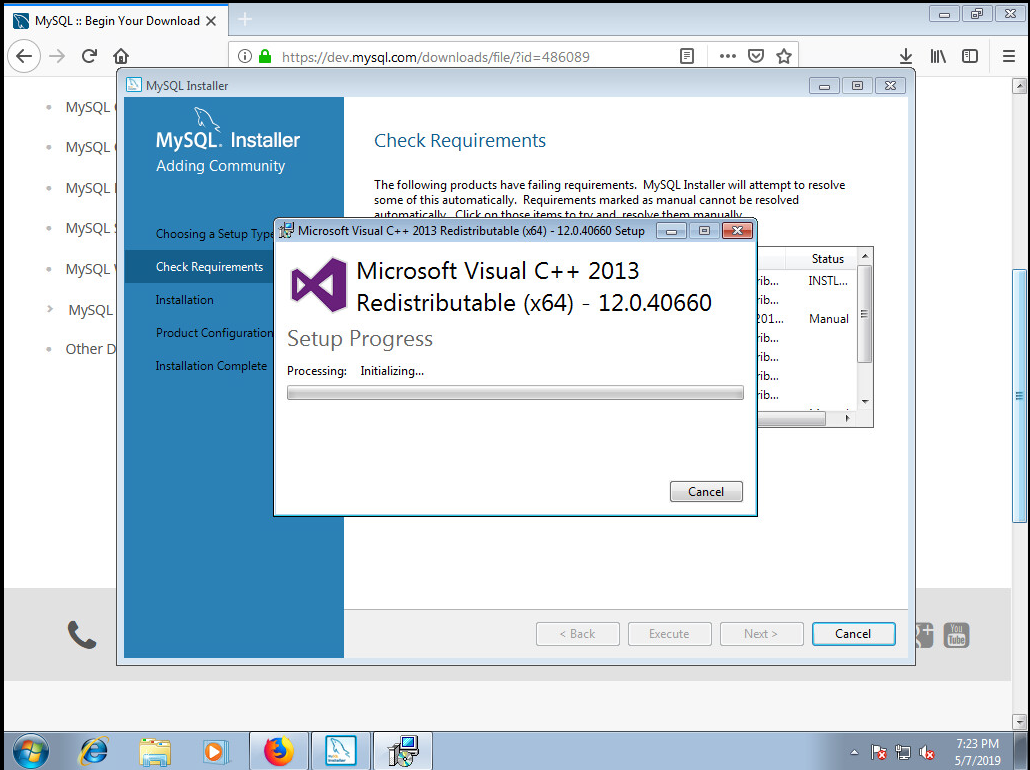Click the Visual Studio purple logo
Image resolution: width=1030 pixels, height=770 pixels.
(x=319, y=285)
